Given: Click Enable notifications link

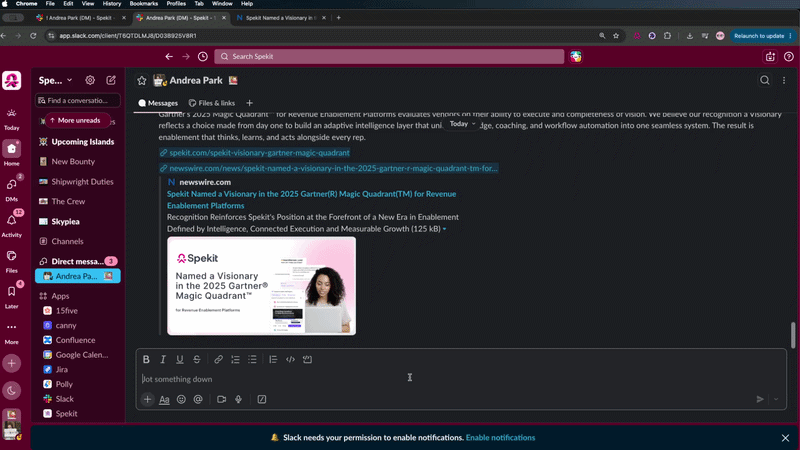Looking at the screenshot, I should pos(500,438).
